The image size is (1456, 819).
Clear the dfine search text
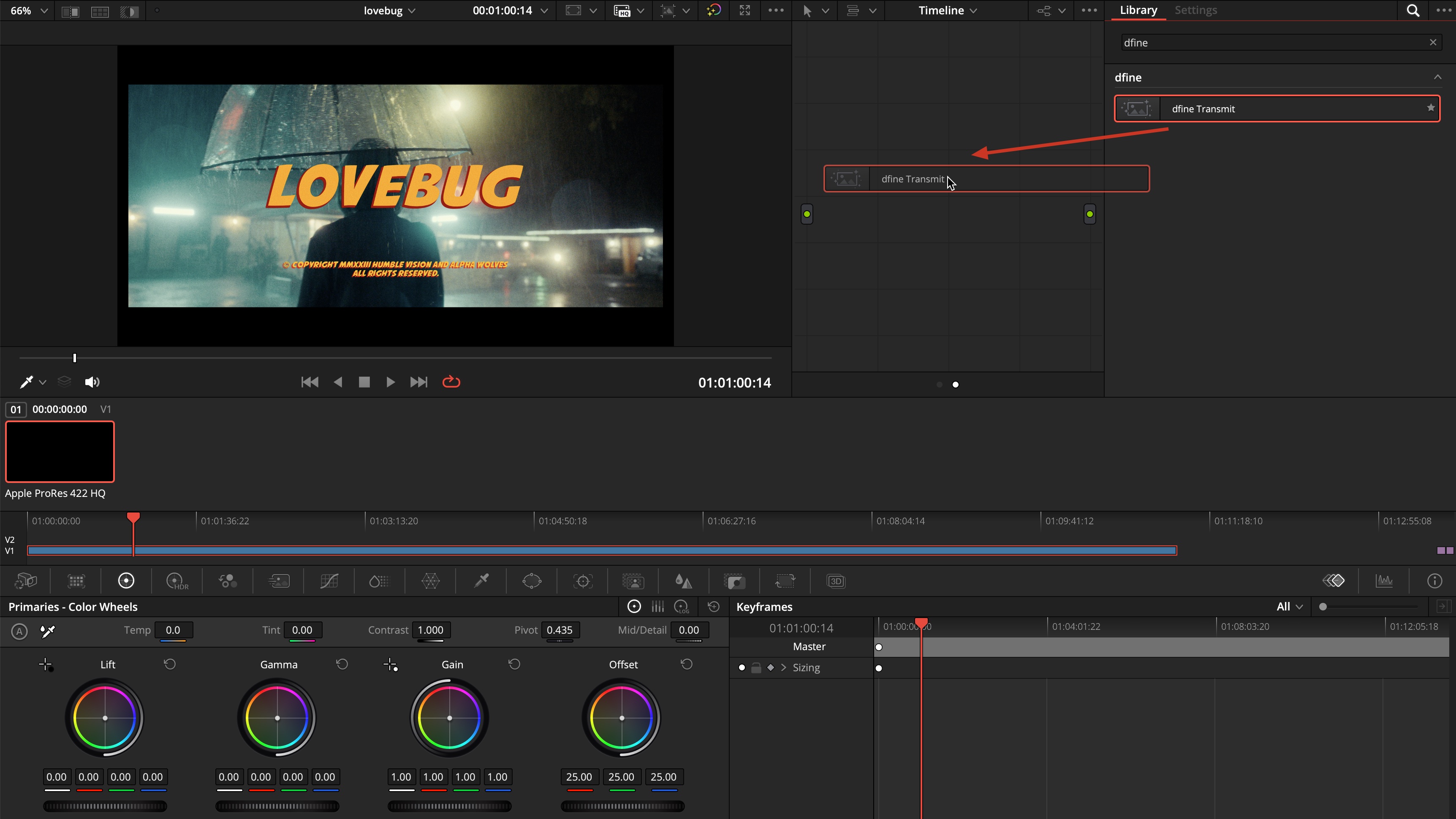click(x=1433, y=42)
